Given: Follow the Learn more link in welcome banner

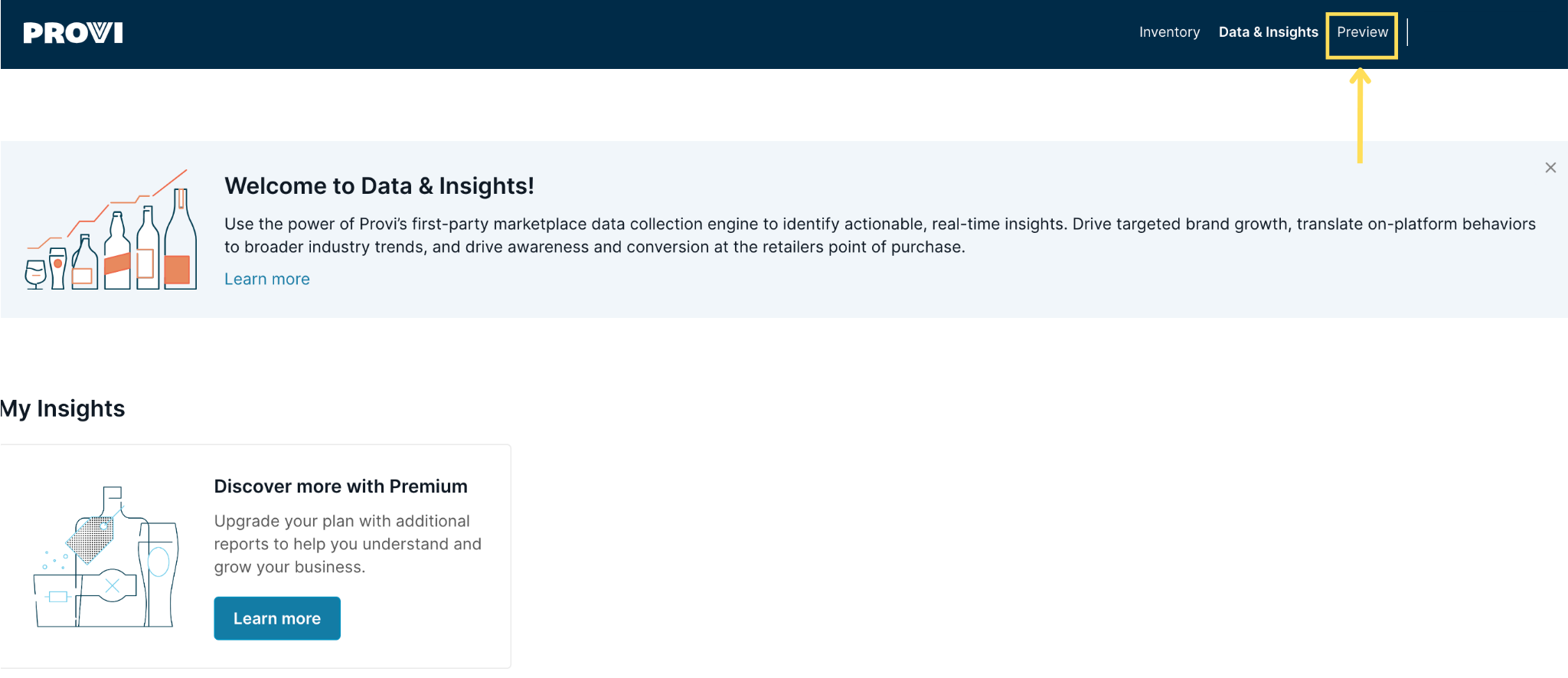Looking at the screenshot, I should coord(266,279).
